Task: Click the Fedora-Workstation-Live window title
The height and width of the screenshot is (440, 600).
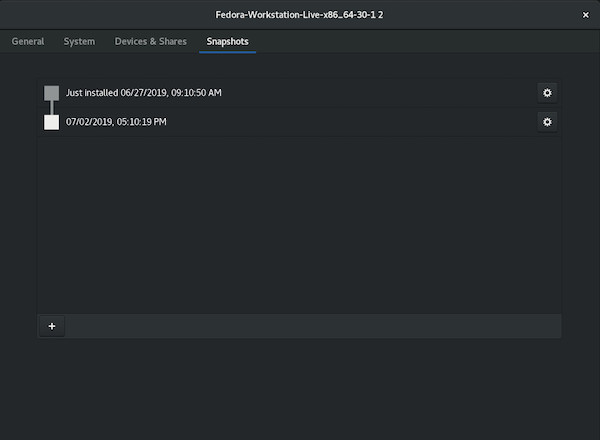Action: pyautogui.click(x=299, y=16)
